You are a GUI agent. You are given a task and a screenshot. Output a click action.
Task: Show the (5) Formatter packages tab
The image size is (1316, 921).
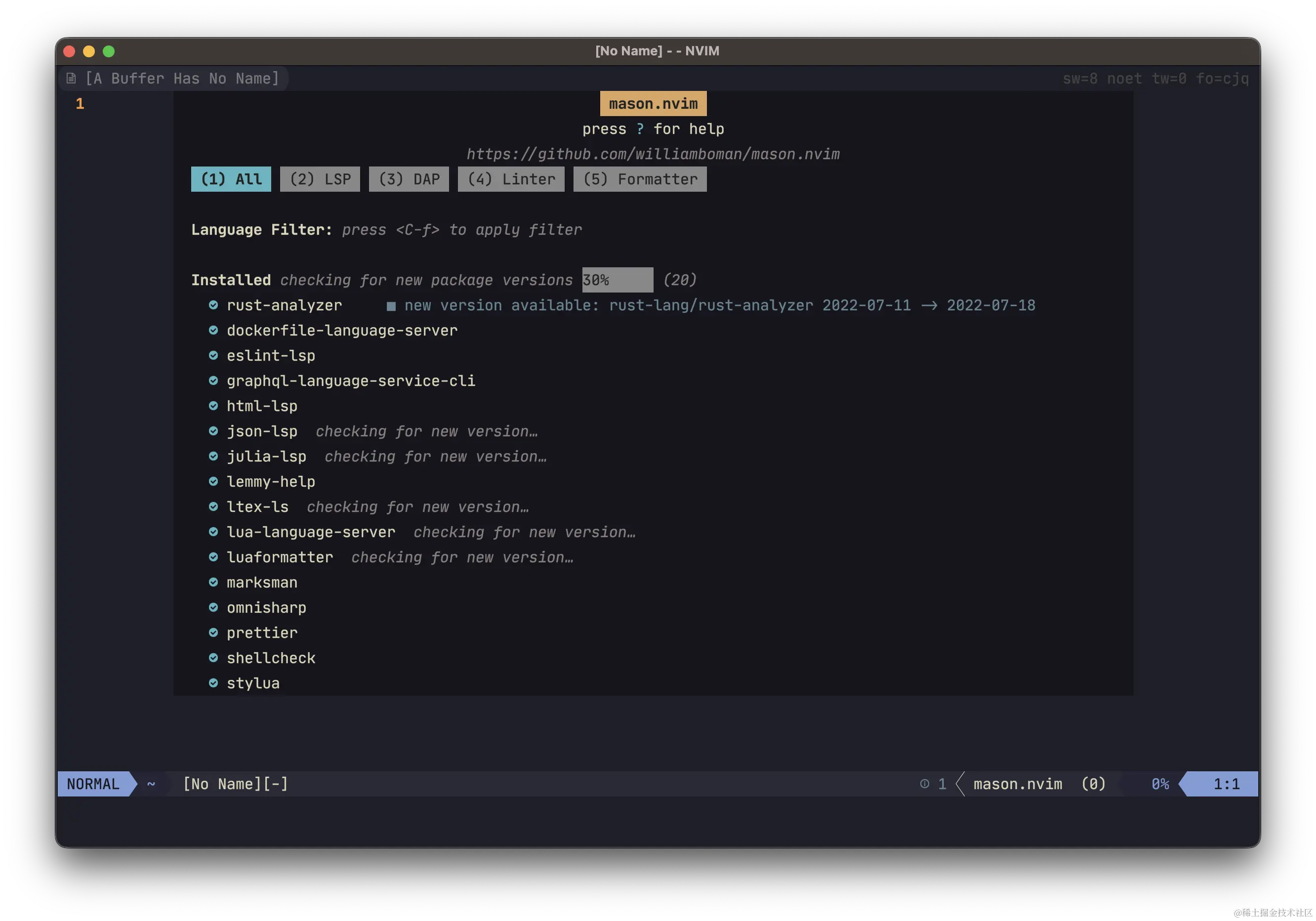click(x=640, y=179)
